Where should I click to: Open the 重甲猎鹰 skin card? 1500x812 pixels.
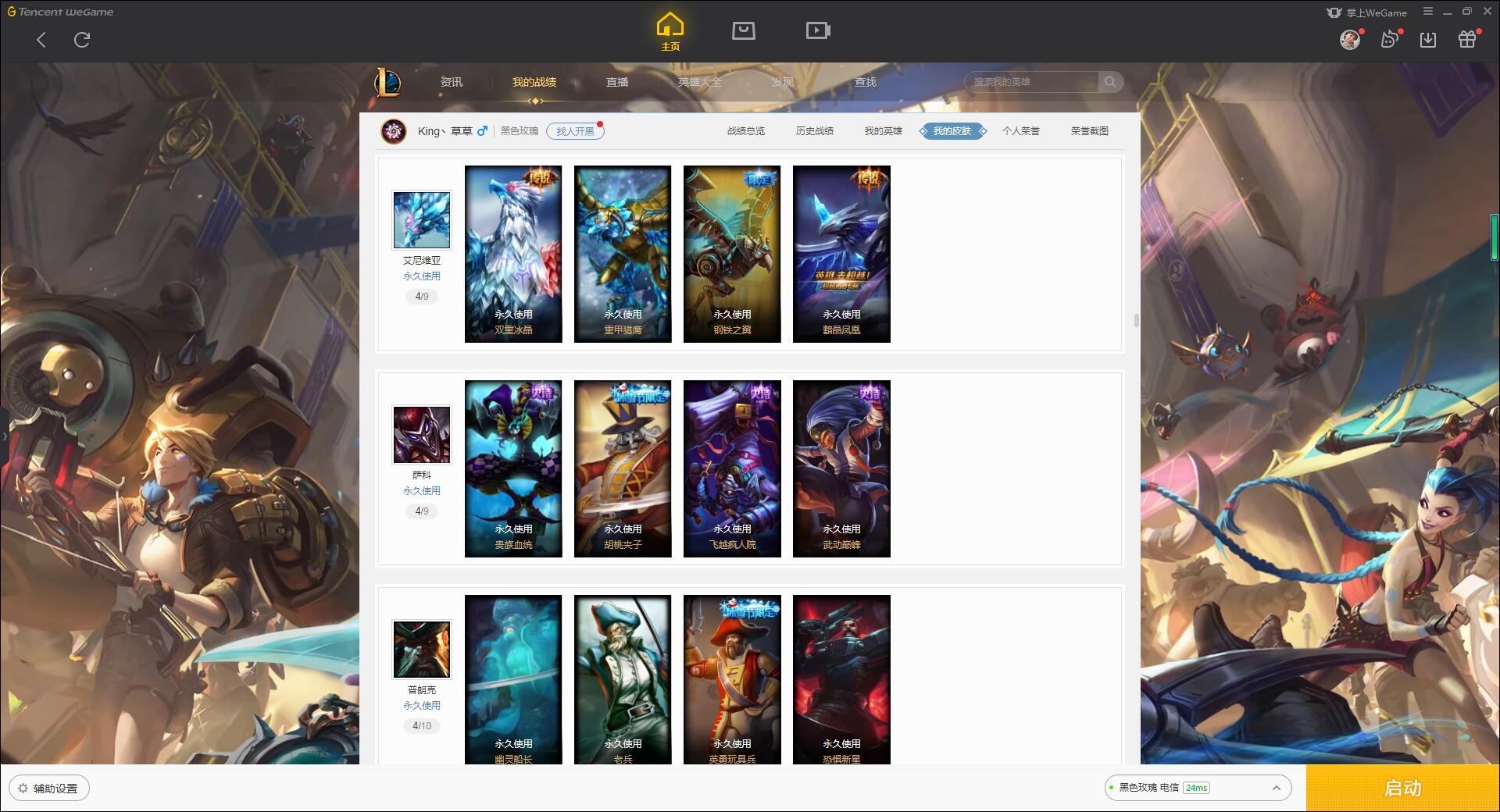[623, 254]
